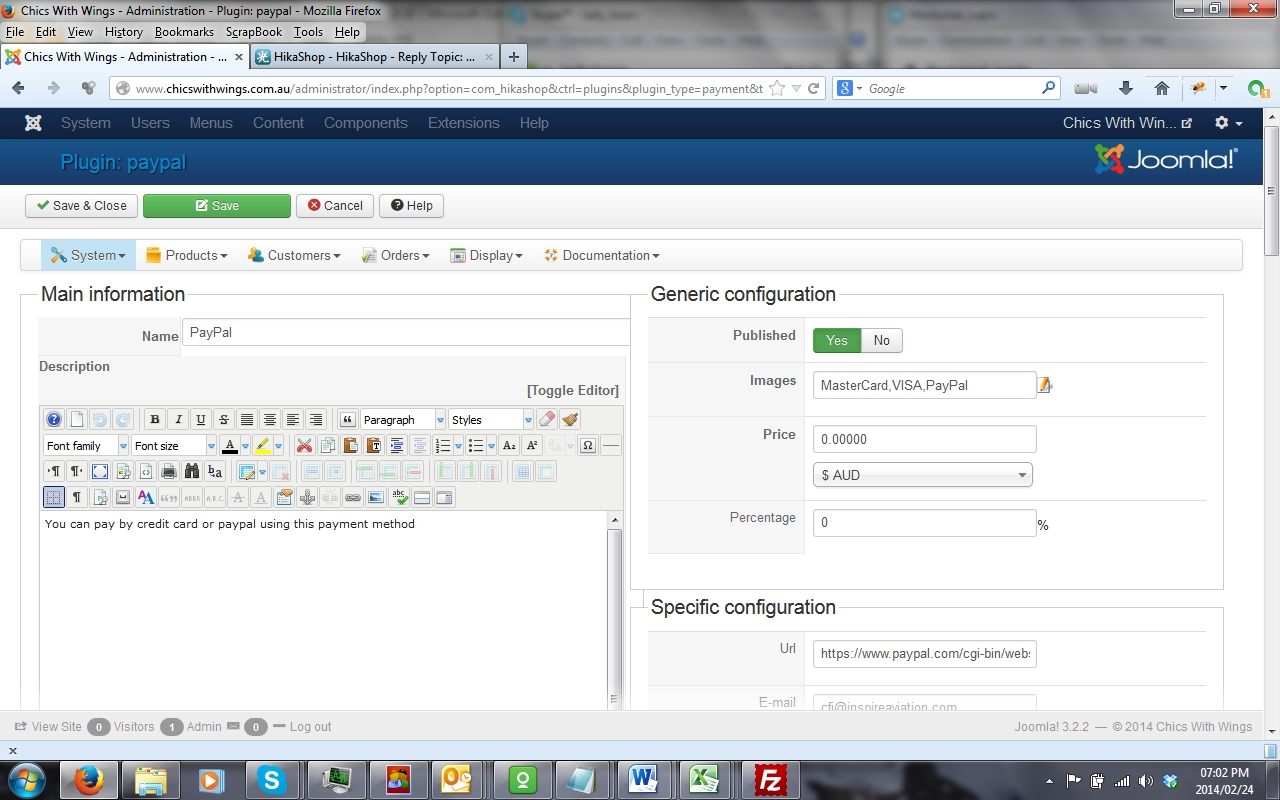
Task: Click the remove formatting eraser icon
Action: coord(547,420)
